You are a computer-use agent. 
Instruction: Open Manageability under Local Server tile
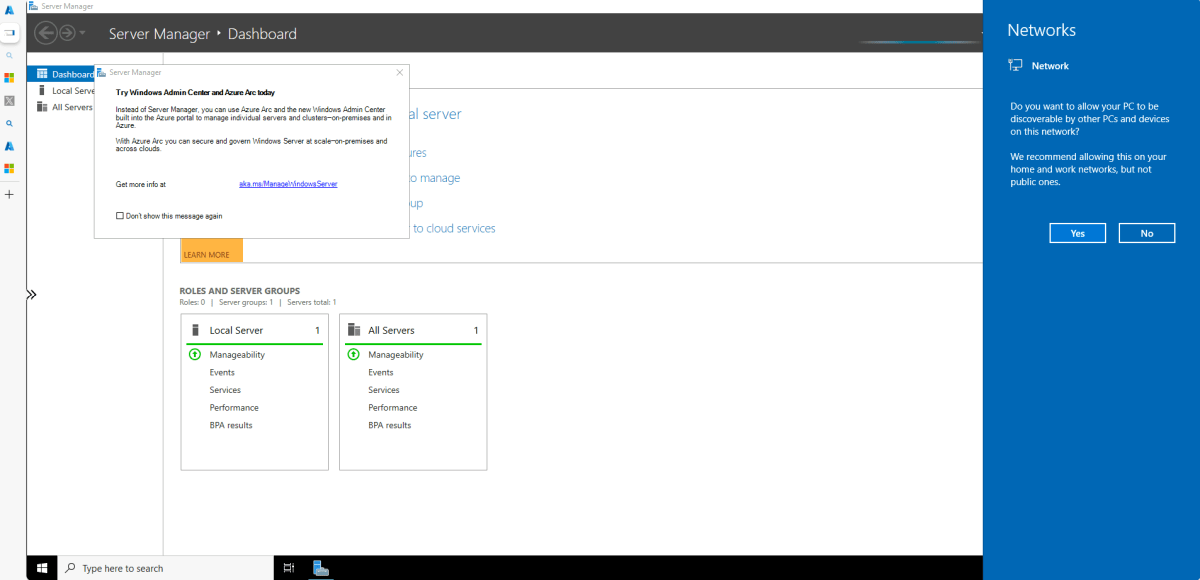click(237, 355)
